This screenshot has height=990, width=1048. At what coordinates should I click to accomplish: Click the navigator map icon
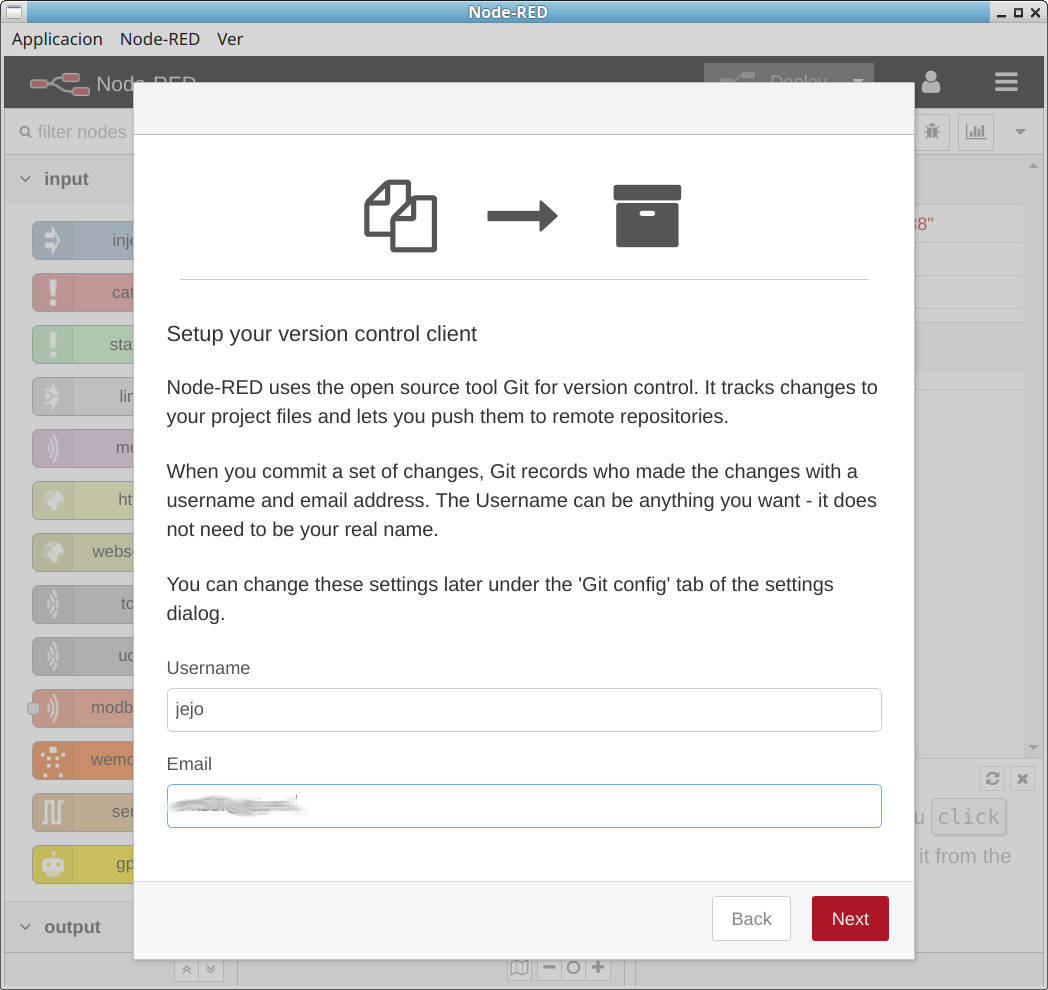point(519,968)
